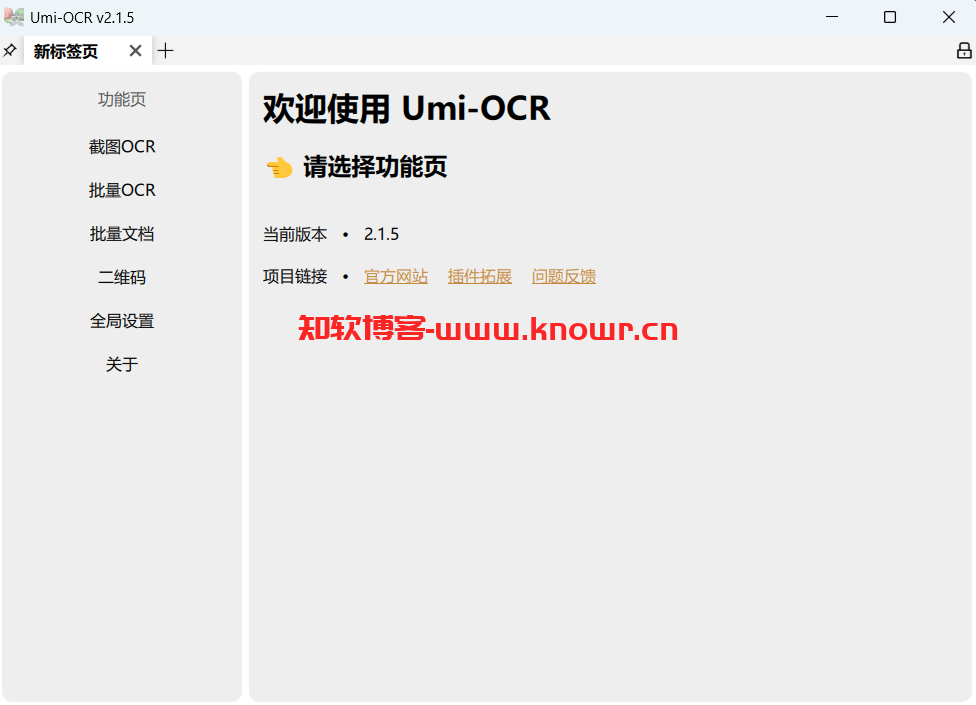This screenshot has width=976, height=705.
Task: Open the 批量OCR function page
Action: click(x=122, y=190)
